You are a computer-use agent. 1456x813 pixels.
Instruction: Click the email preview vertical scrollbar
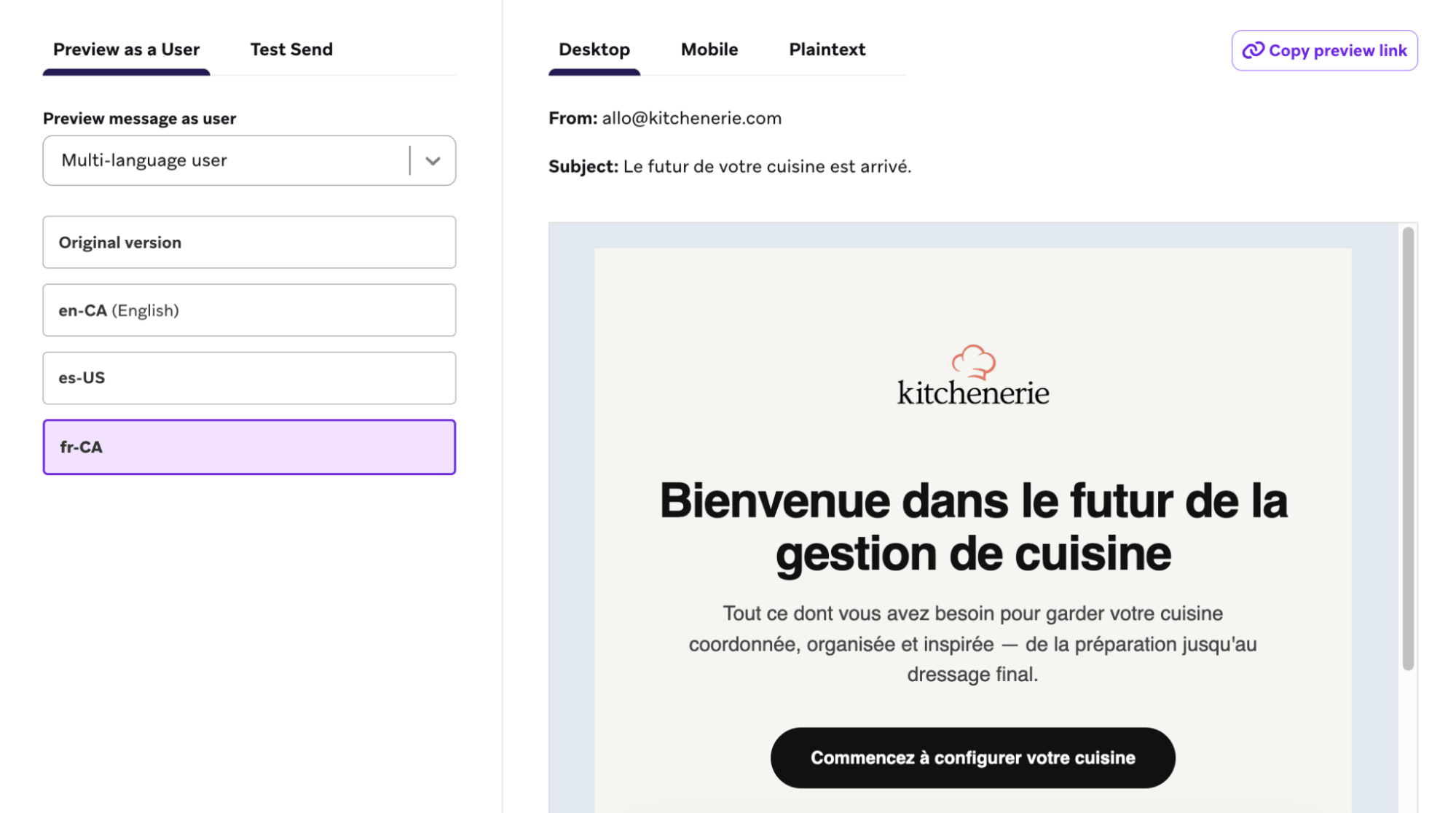coord(1407,448)
